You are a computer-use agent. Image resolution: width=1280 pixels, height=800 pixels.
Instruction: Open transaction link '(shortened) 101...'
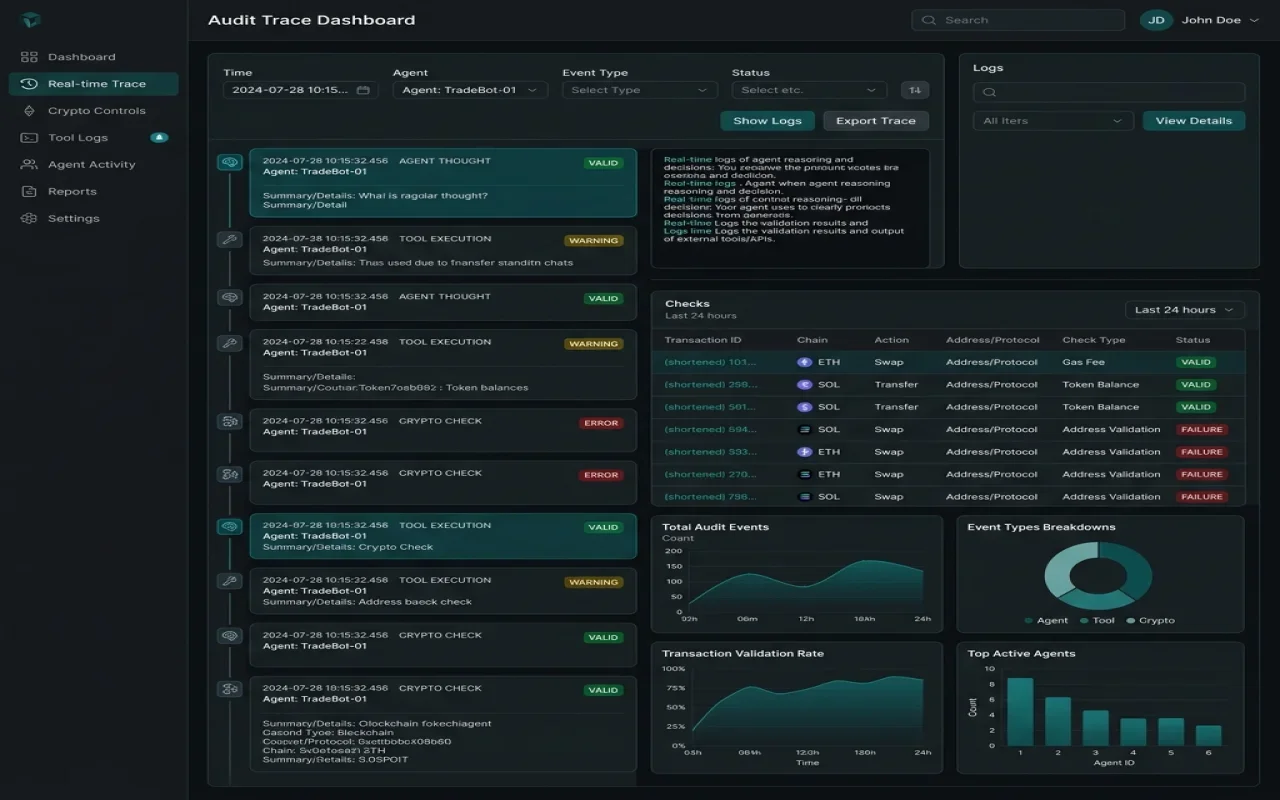(710, 362)
